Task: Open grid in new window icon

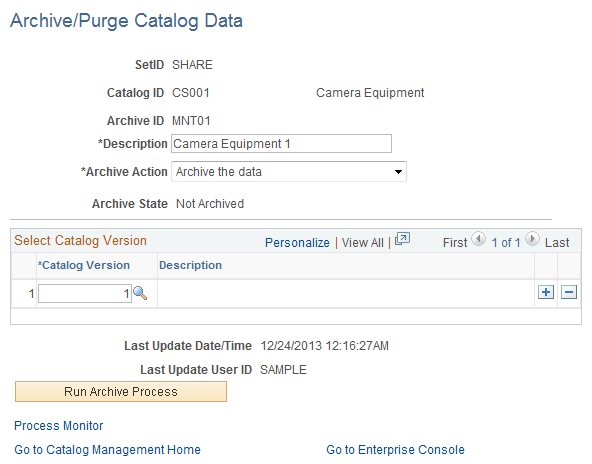Action: [x=402, y=239]
